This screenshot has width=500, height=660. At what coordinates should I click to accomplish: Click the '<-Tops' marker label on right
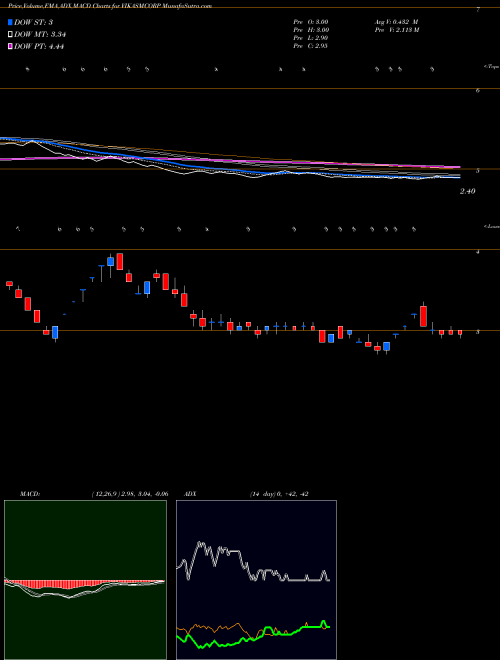(491, 67)
